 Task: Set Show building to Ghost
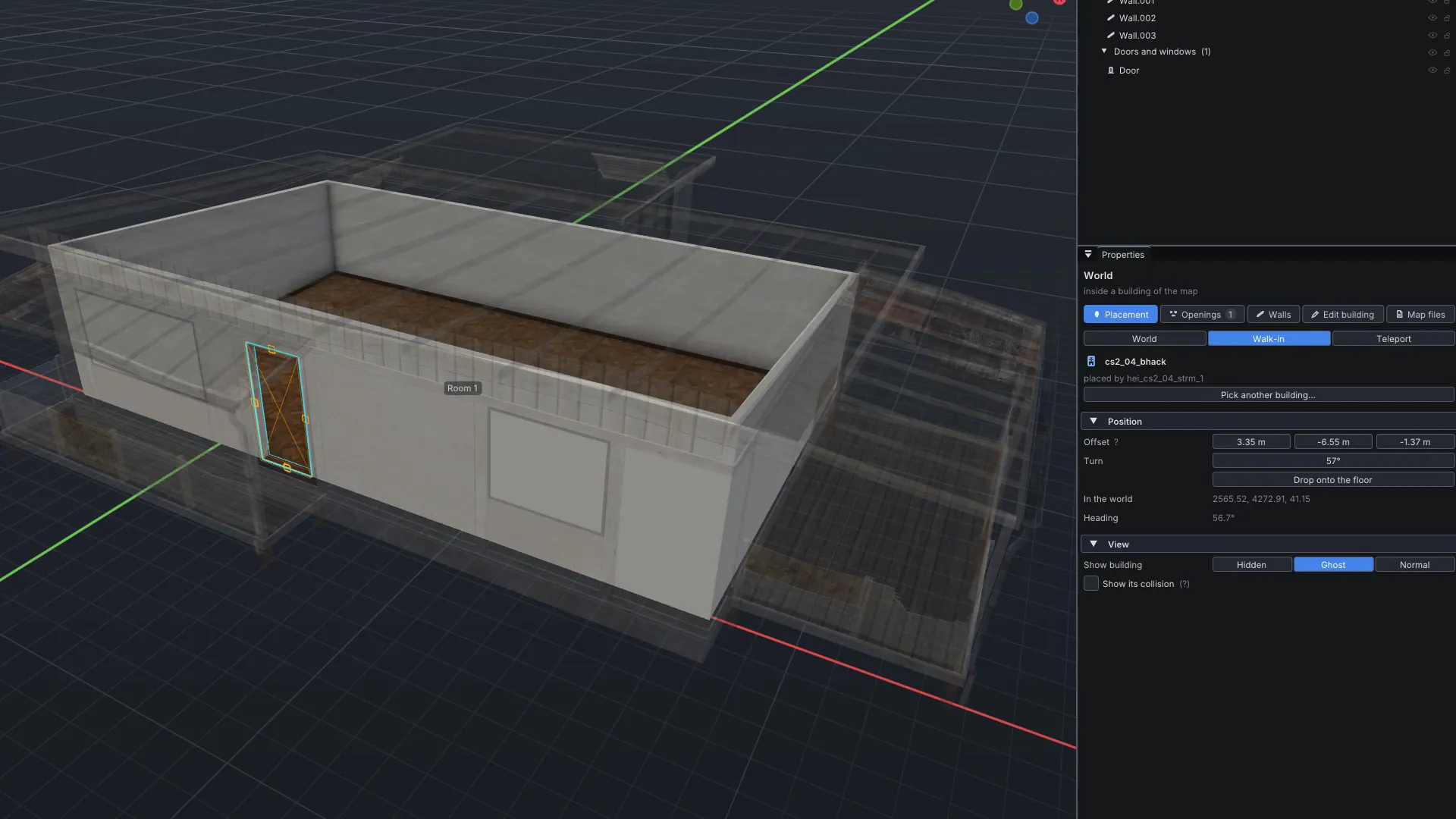1333,565
